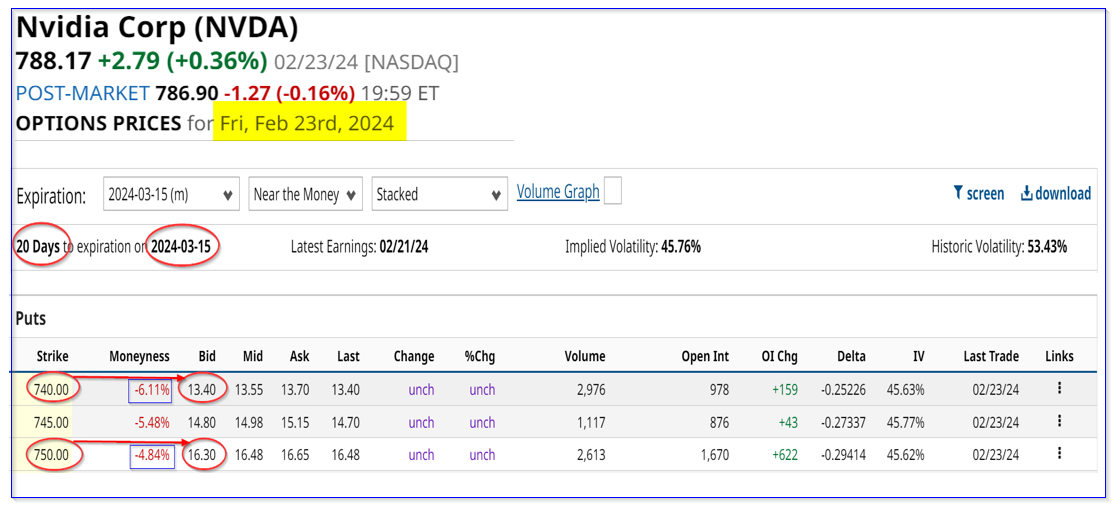Toggle the Volume Graph checkbox
This screenshot has height=507, width=1114.
click(613, 191)
